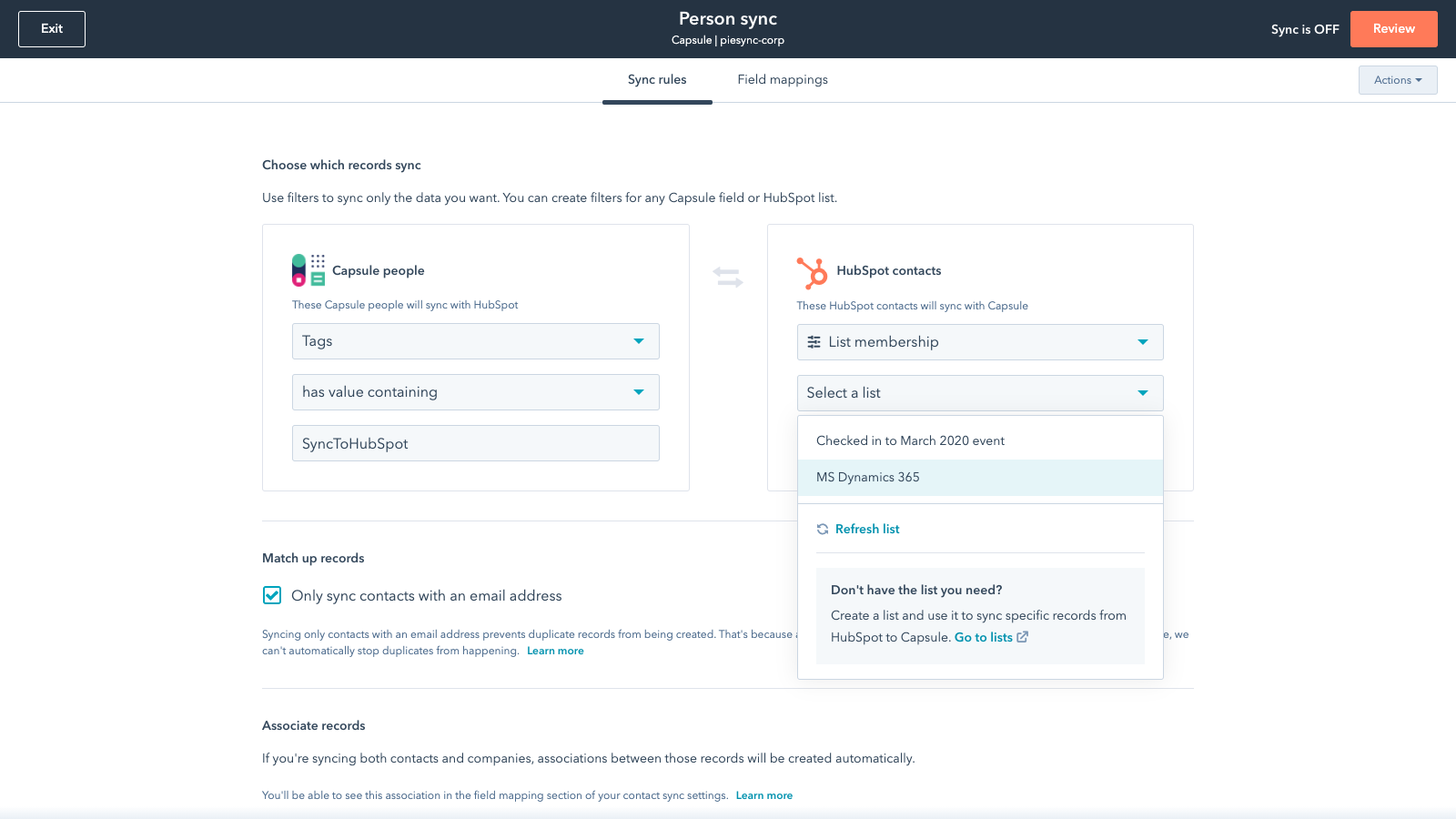Open the Tags field dropdown
1456x819 pixels.
[x=475, y=341]
